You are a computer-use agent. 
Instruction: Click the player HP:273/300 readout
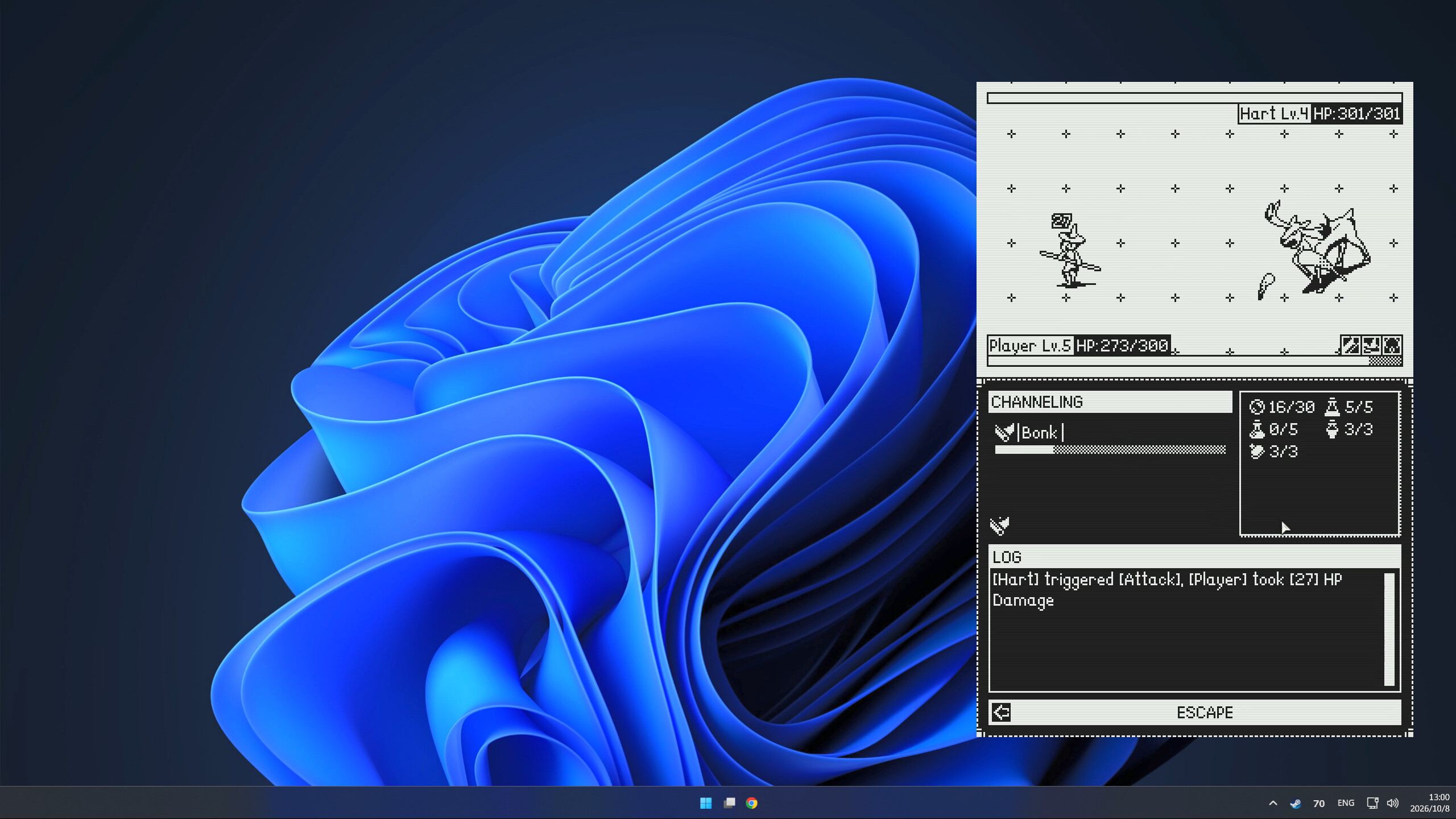[1122, 346]
